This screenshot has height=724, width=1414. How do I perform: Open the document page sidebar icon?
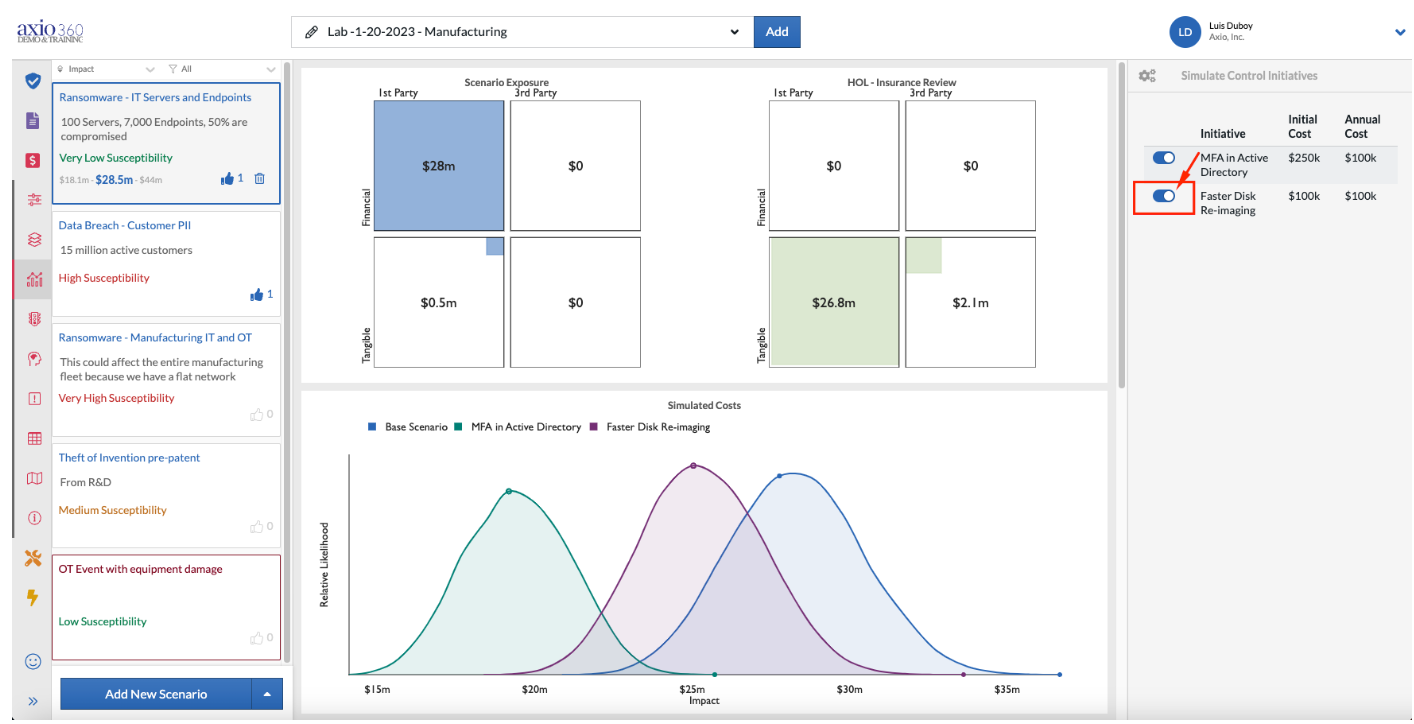point(33,120)
